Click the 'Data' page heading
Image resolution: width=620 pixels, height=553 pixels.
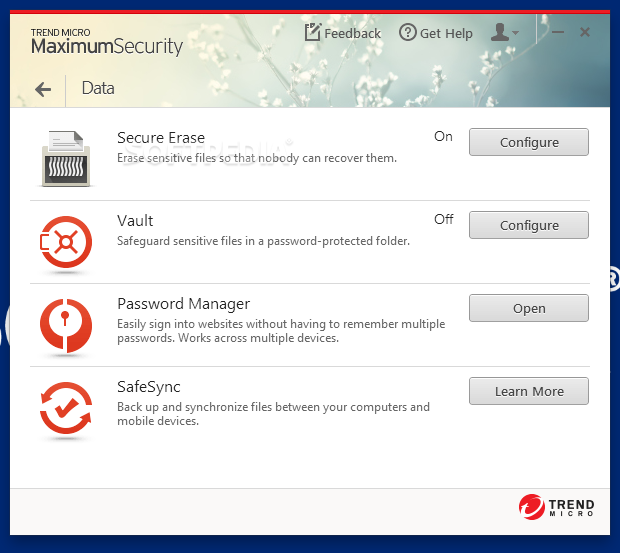tap(98, 88)
